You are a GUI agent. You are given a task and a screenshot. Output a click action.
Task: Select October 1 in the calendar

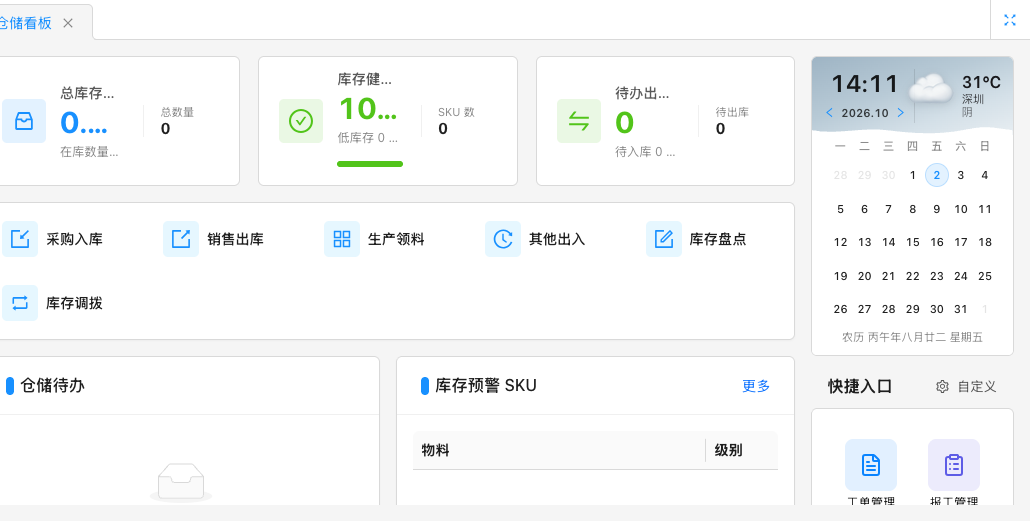click(x=912, y=175)
